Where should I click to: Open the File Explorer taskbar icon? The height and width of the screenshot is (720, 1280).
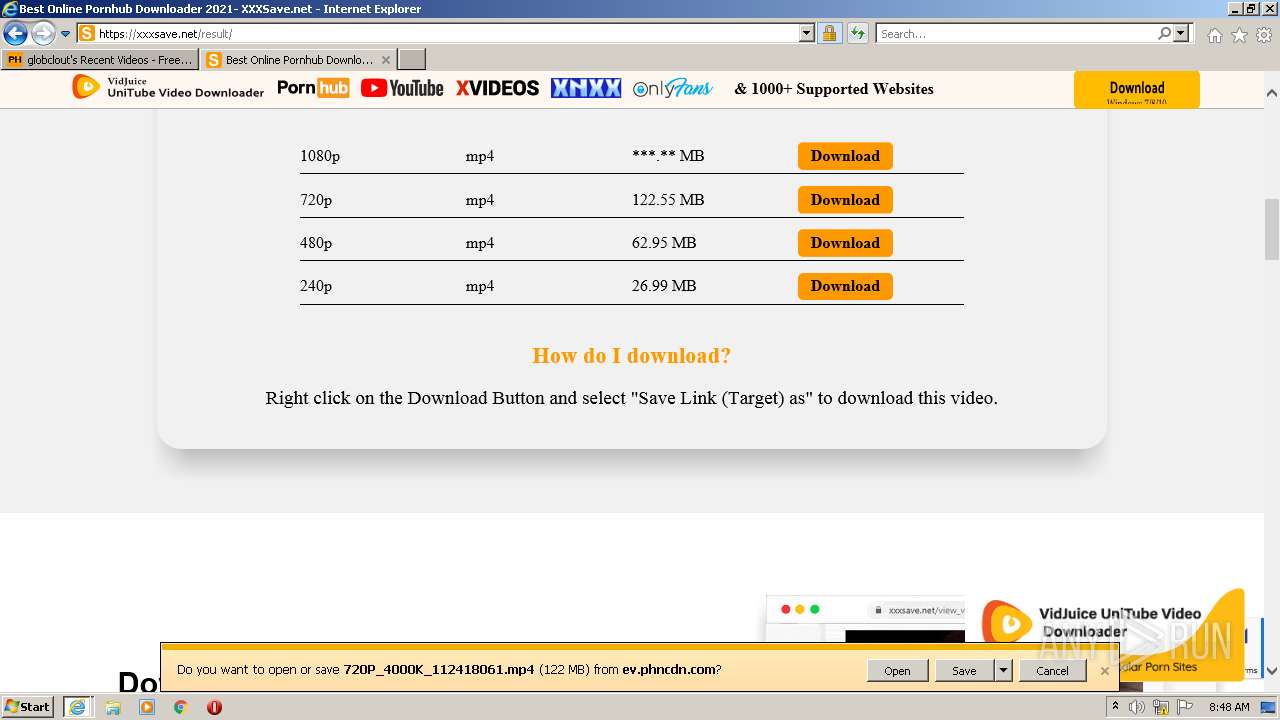click(x=113, y=707)
